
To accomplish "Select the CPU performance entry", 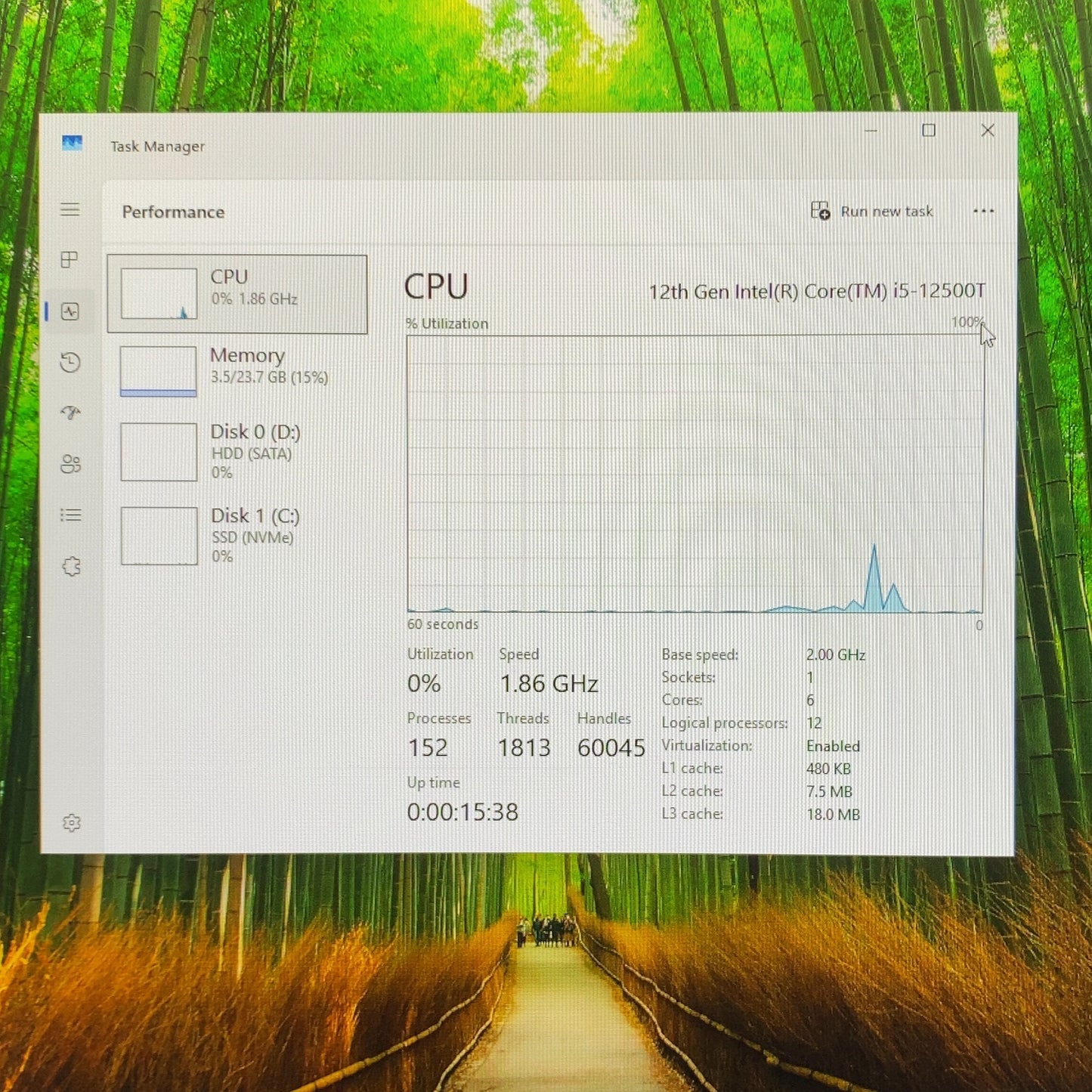I will 237,294.
